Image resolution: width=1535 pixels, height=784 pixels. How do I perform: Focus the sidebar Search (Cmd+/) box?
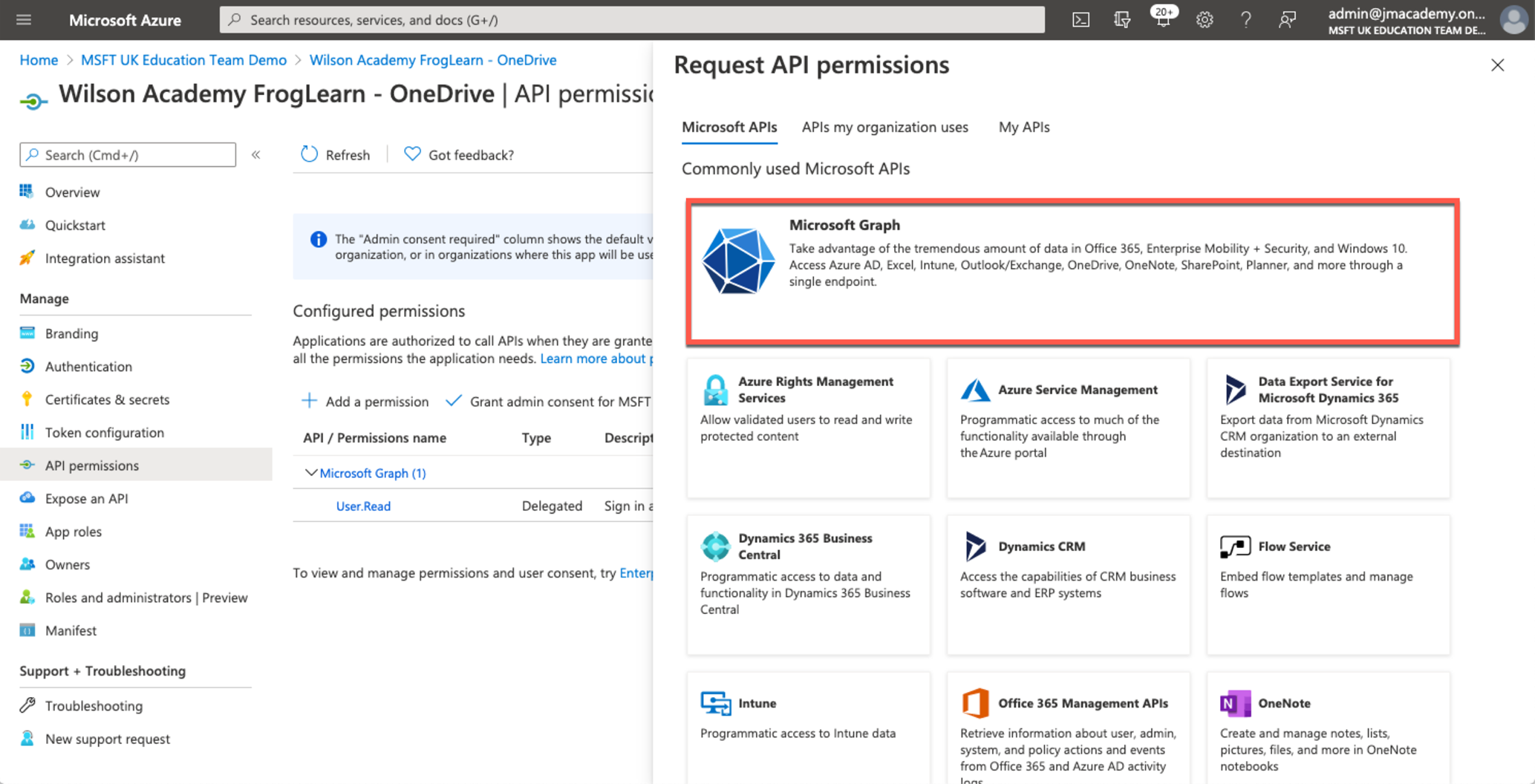[x=128, y=154]
